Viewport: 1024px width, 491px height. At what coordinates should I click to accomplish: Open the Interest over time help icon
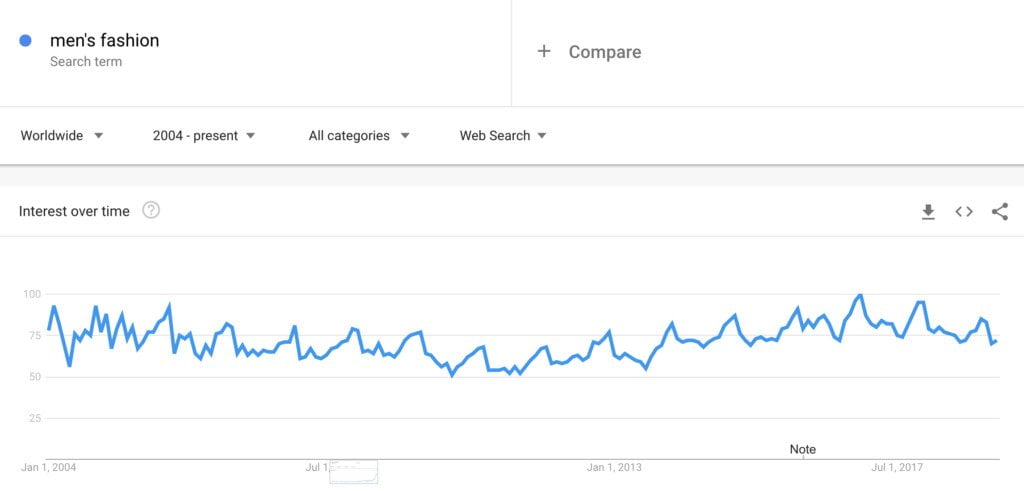[x=151, y=210]
